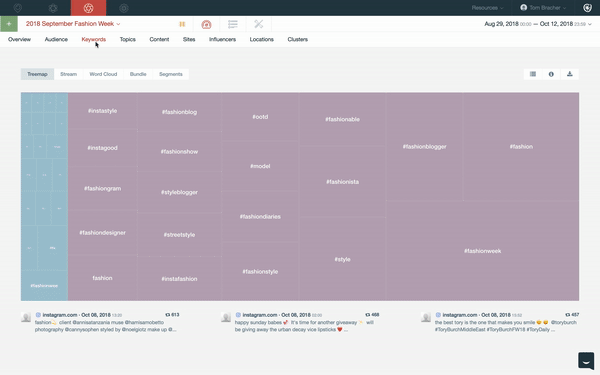The width and height of the screenshot is (600, 375).
Task: Open the dashboard gauge icon
Action: (206, 24)
